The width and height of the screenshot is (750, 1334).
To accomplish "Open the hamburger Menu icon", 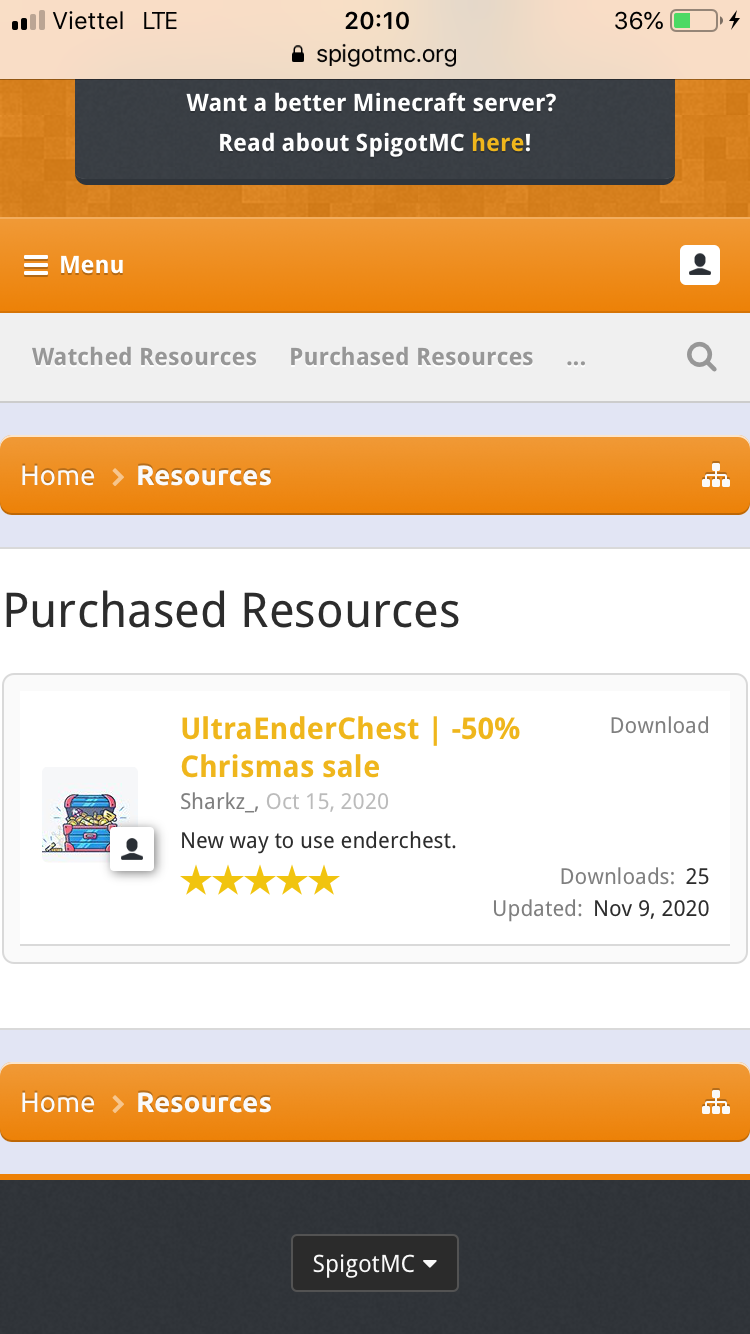I will point(36,265).
